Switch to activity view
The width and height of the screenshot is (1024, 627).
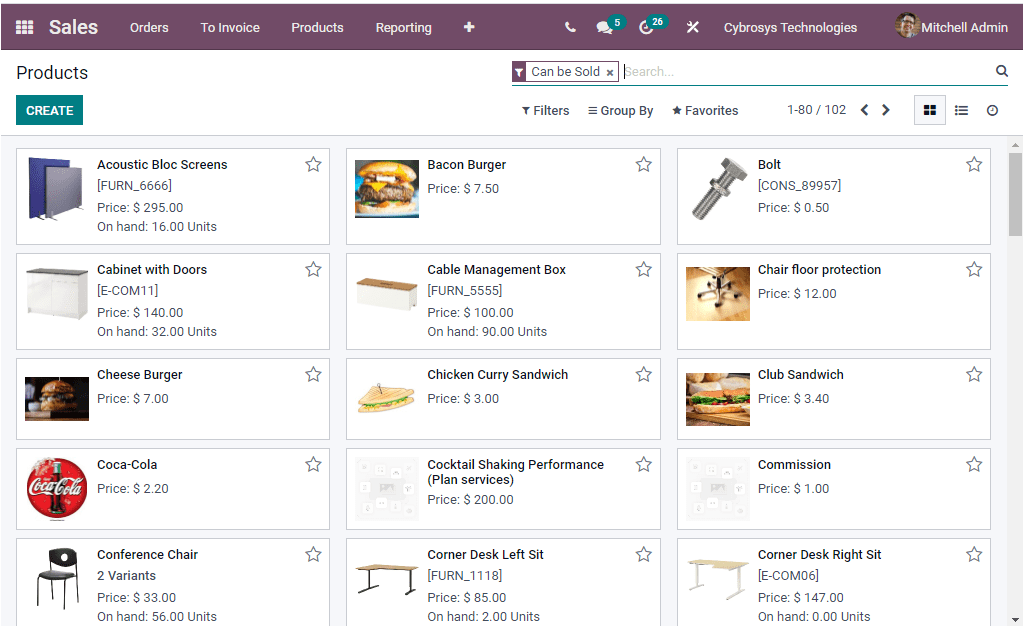993,110
